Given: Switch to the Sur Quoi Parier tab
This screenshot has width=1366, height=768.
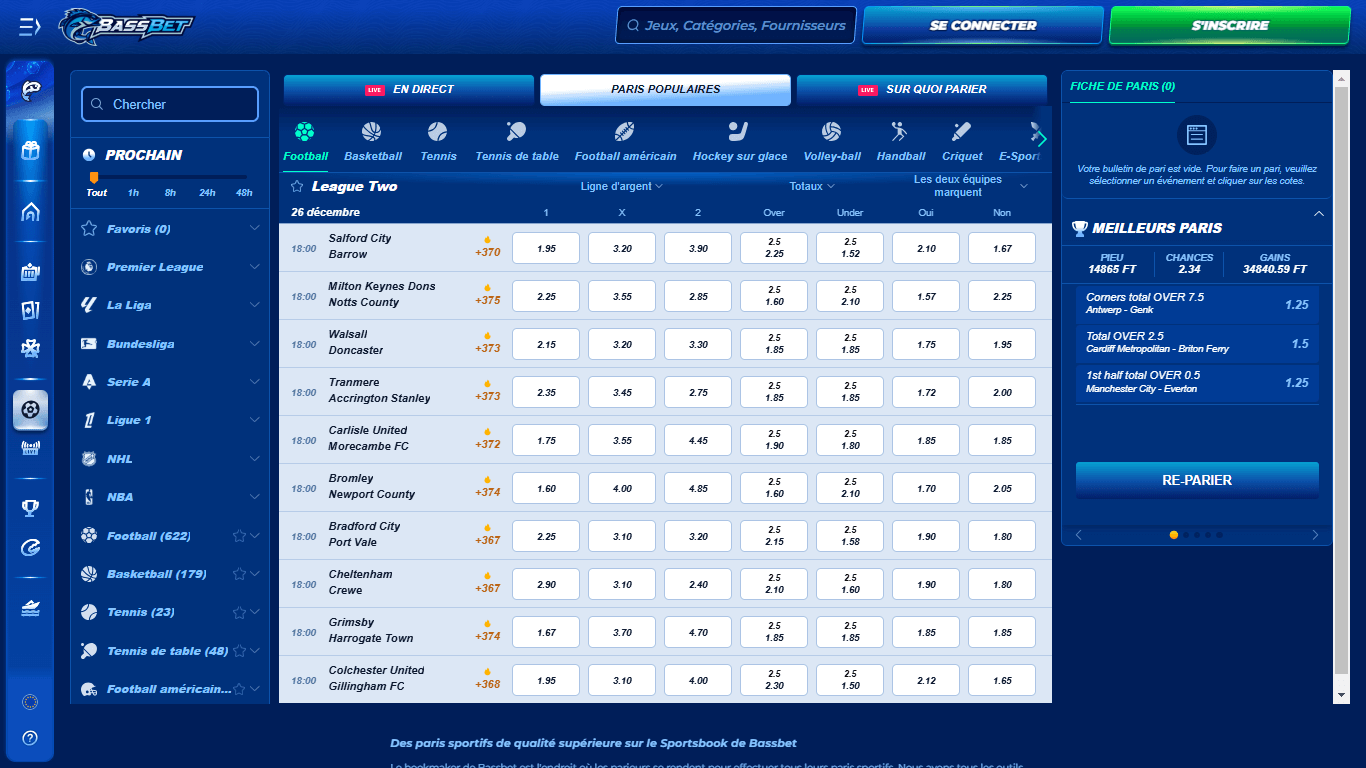Looking at the screenshot, I should [922, 89].
